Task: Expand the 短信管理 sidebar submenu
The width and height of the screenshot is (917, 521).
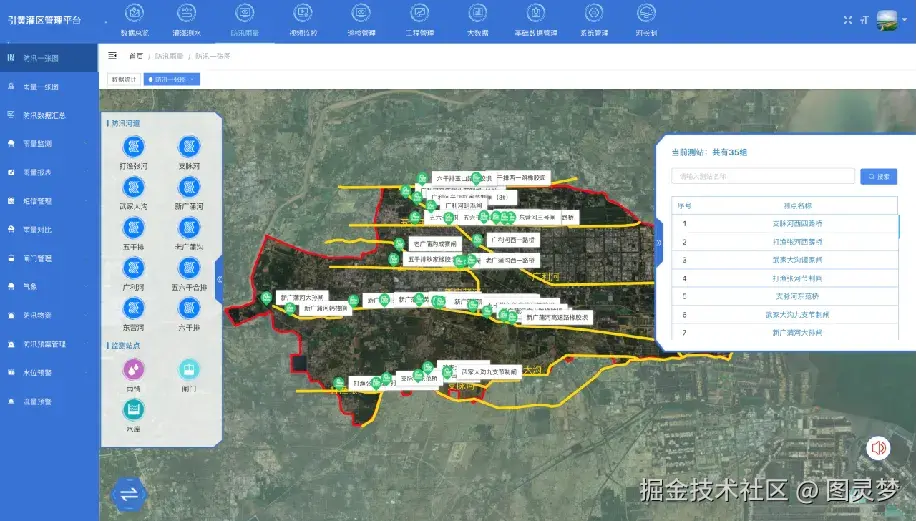Action: coord(49,201)
